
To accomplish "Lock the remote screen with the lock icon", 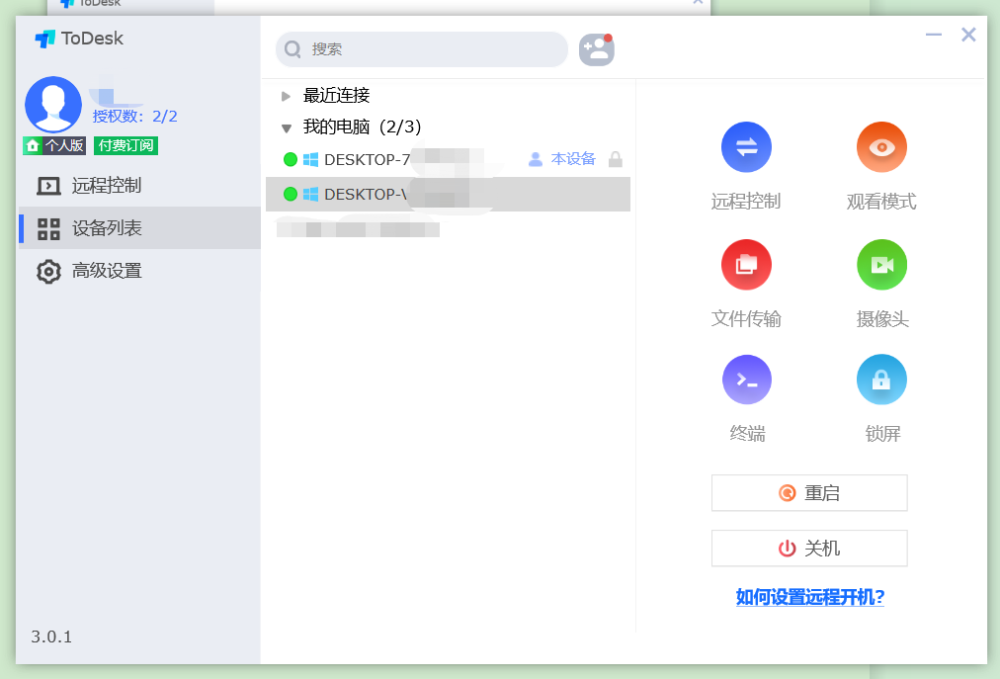I will click(881, 380).
